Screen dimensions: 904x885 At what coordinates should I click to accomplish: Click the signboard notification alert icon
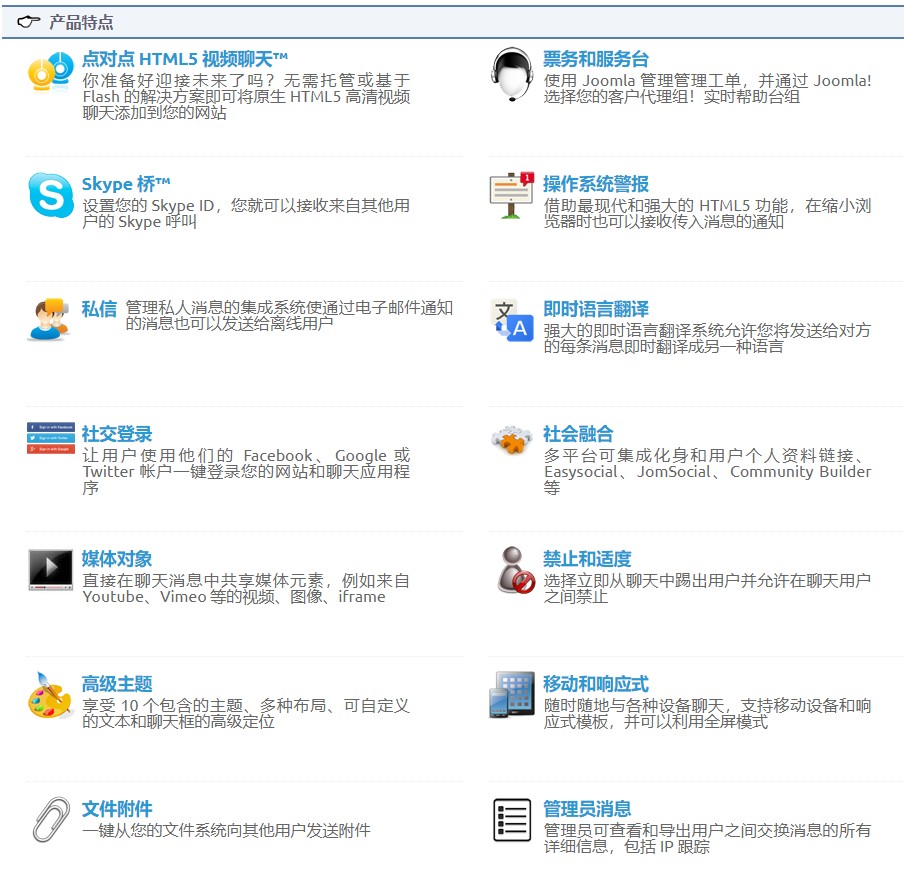click(511, 195)
